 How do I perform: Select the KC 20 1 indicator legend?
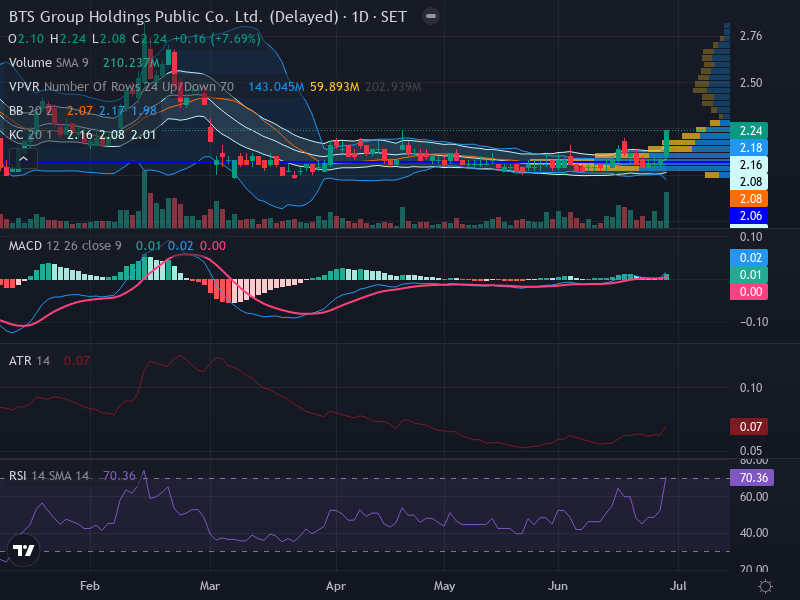[33, 135]
